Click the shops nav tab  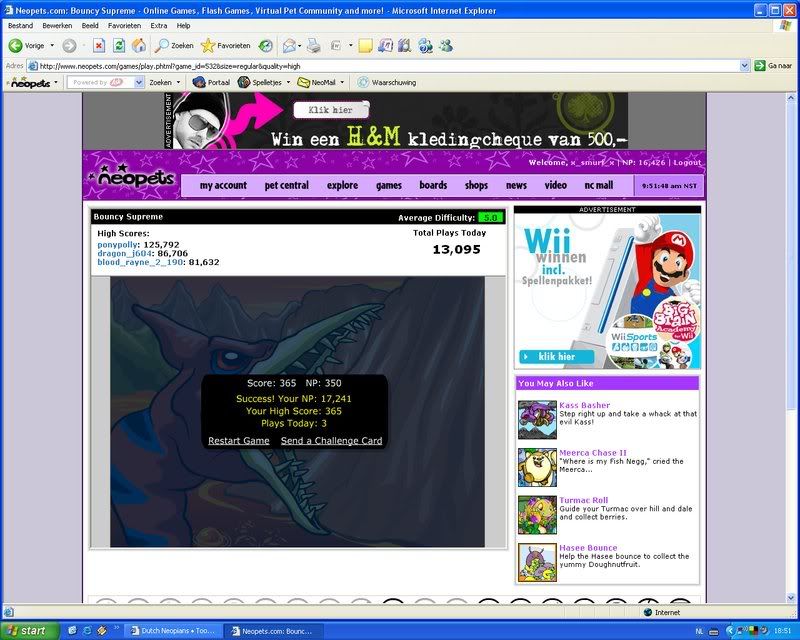pos(477,185)
